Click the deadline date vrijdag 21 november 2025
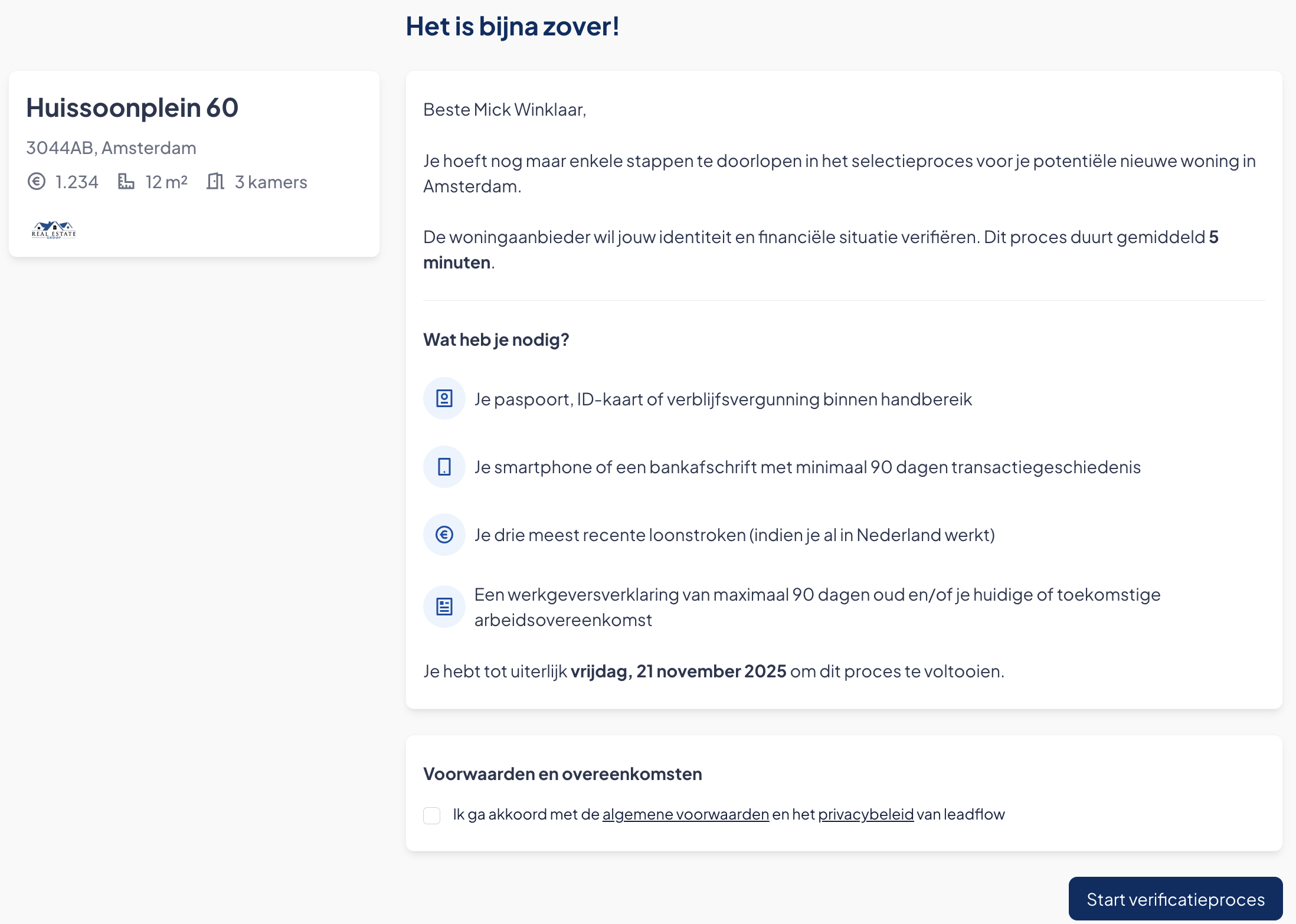Viewport: 1296px width, 924px height. 678,671
